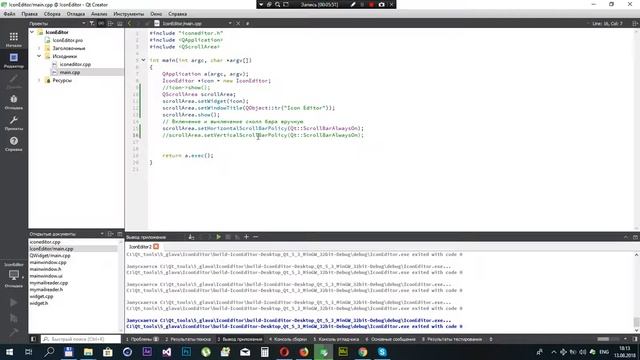Open QWidget/main.cpp from open documents
Screen dimensions: 640x360
coord(50,256)
